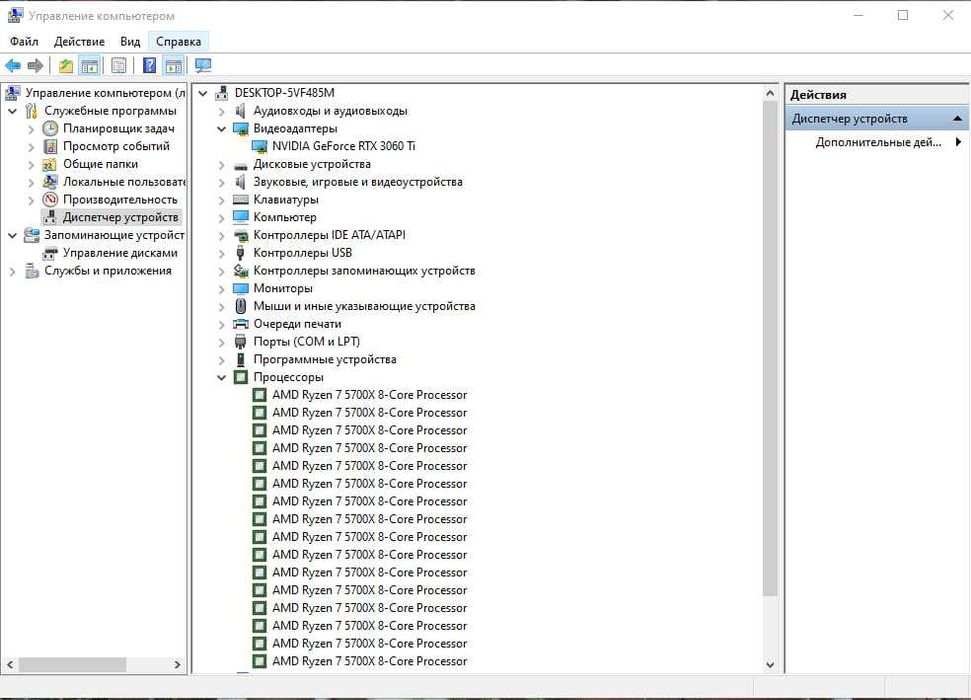Click the Клавиатуры keyboard icon
The image size is (971, 700).
[241, 199]
